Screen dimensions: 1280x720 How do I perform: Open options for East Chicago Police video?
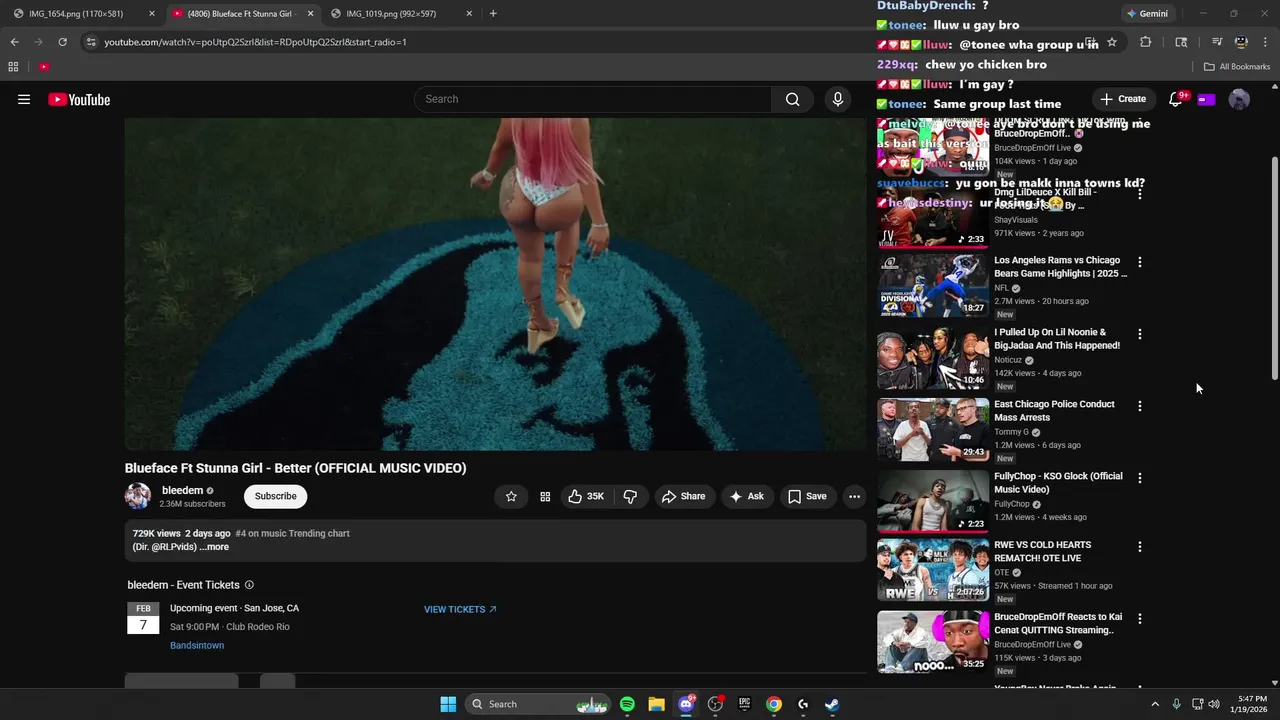(x=1139, y=406)
